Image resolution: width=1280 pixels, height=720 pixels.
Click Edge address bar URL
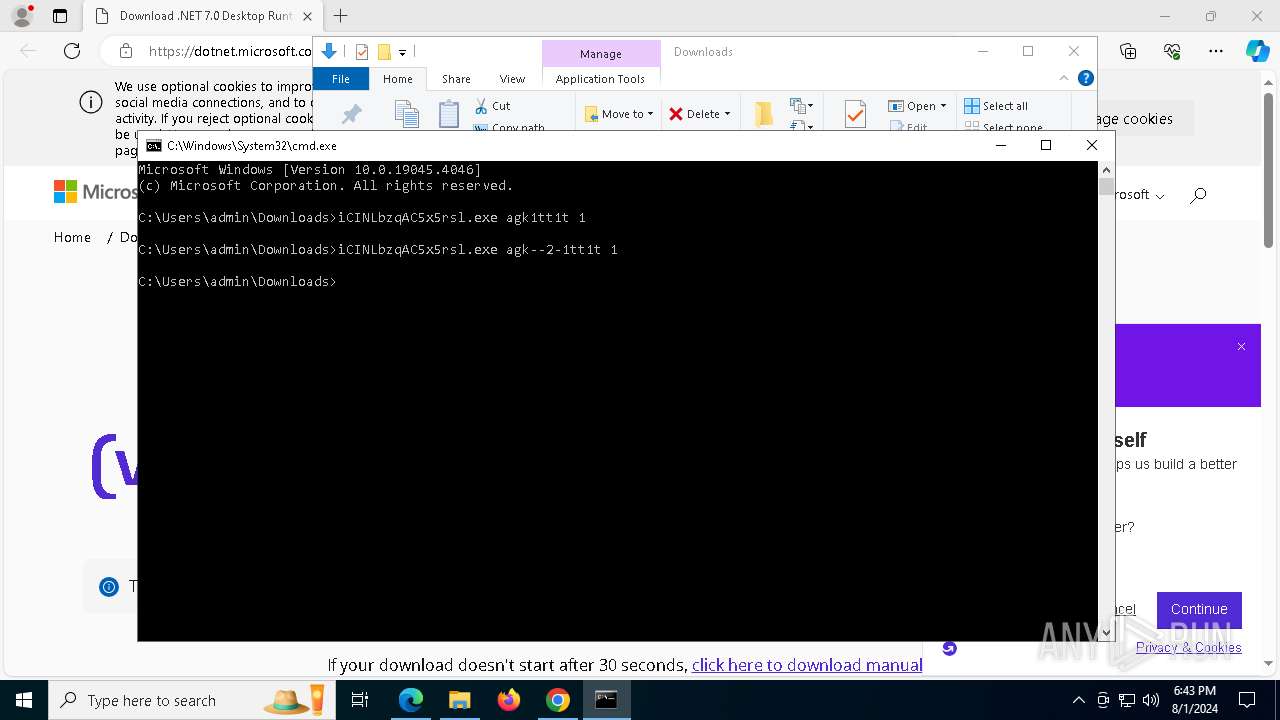[x=230, y=51]
